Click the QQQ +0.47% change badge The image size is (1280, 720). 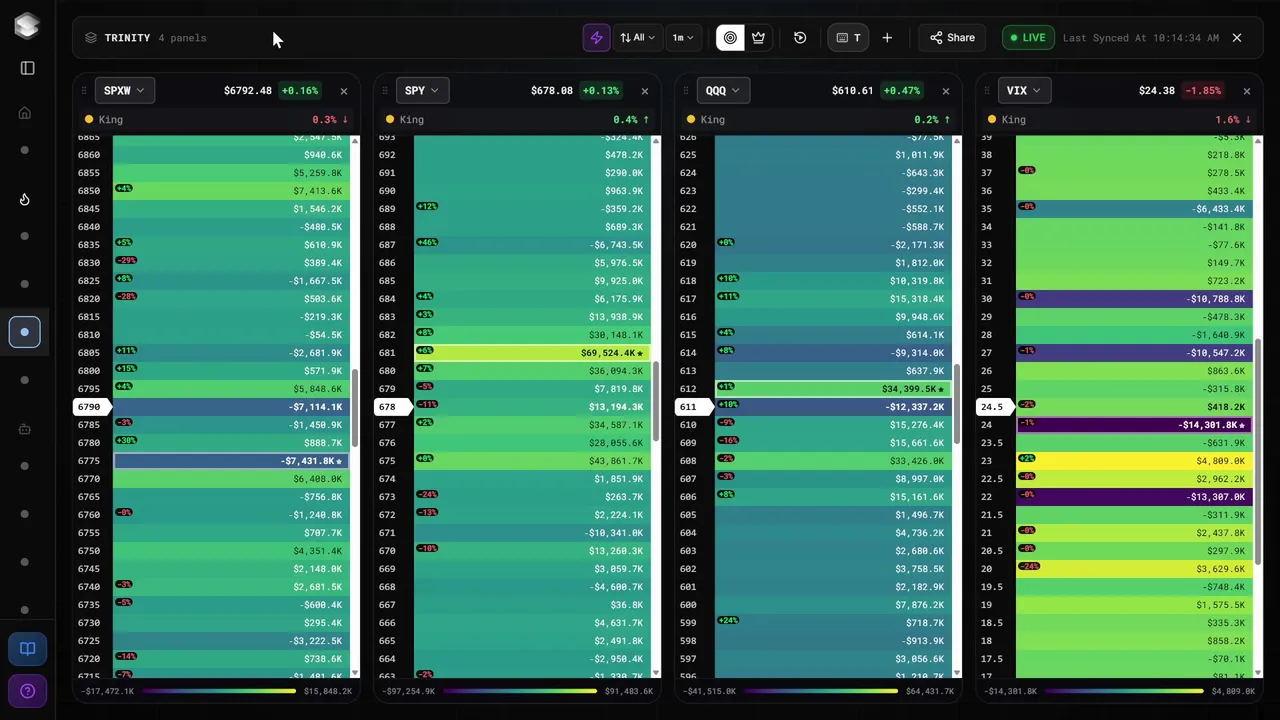tap(902, 90)
